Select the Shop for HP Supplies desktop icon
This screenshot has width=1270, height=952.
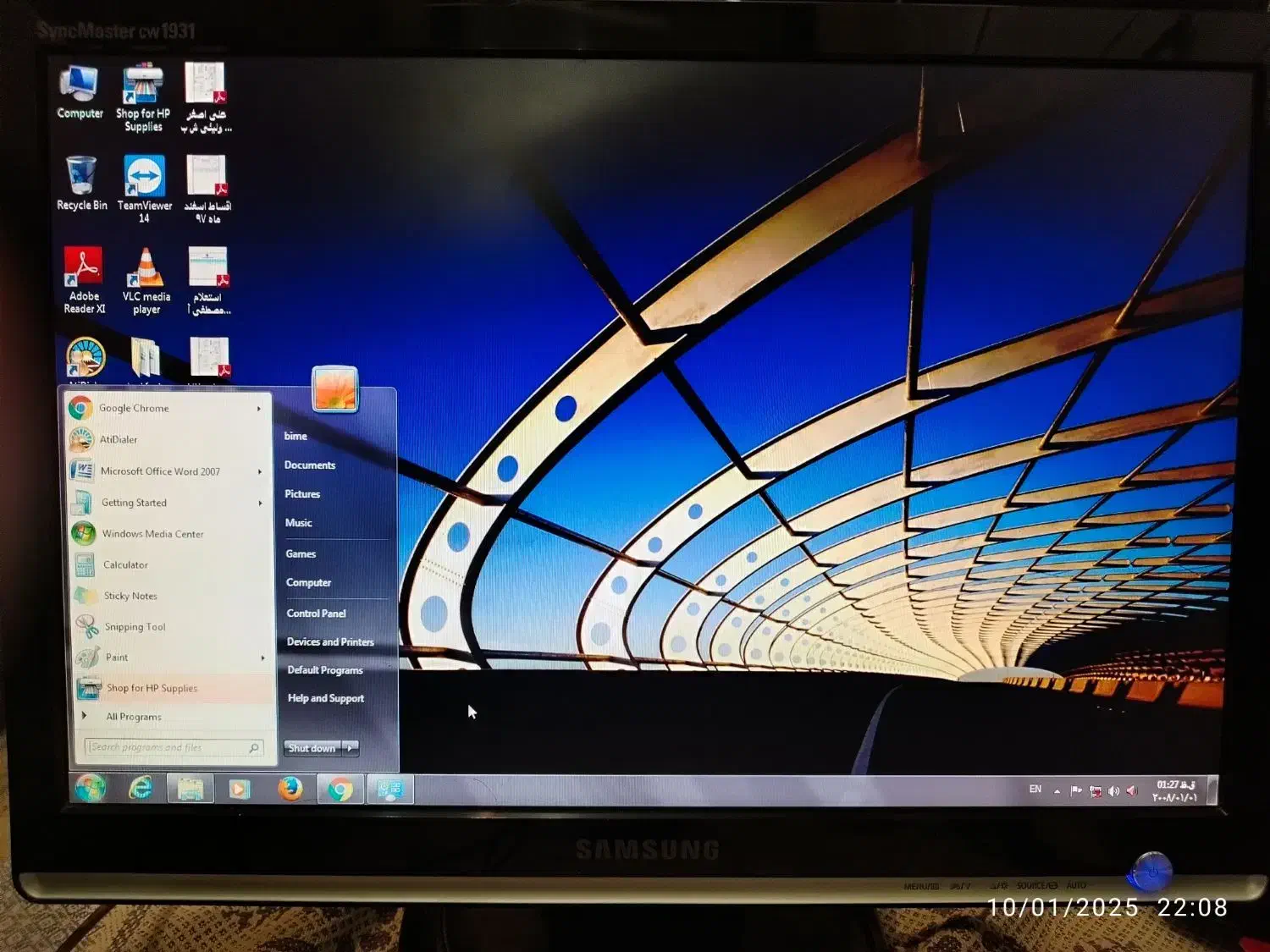143,97
